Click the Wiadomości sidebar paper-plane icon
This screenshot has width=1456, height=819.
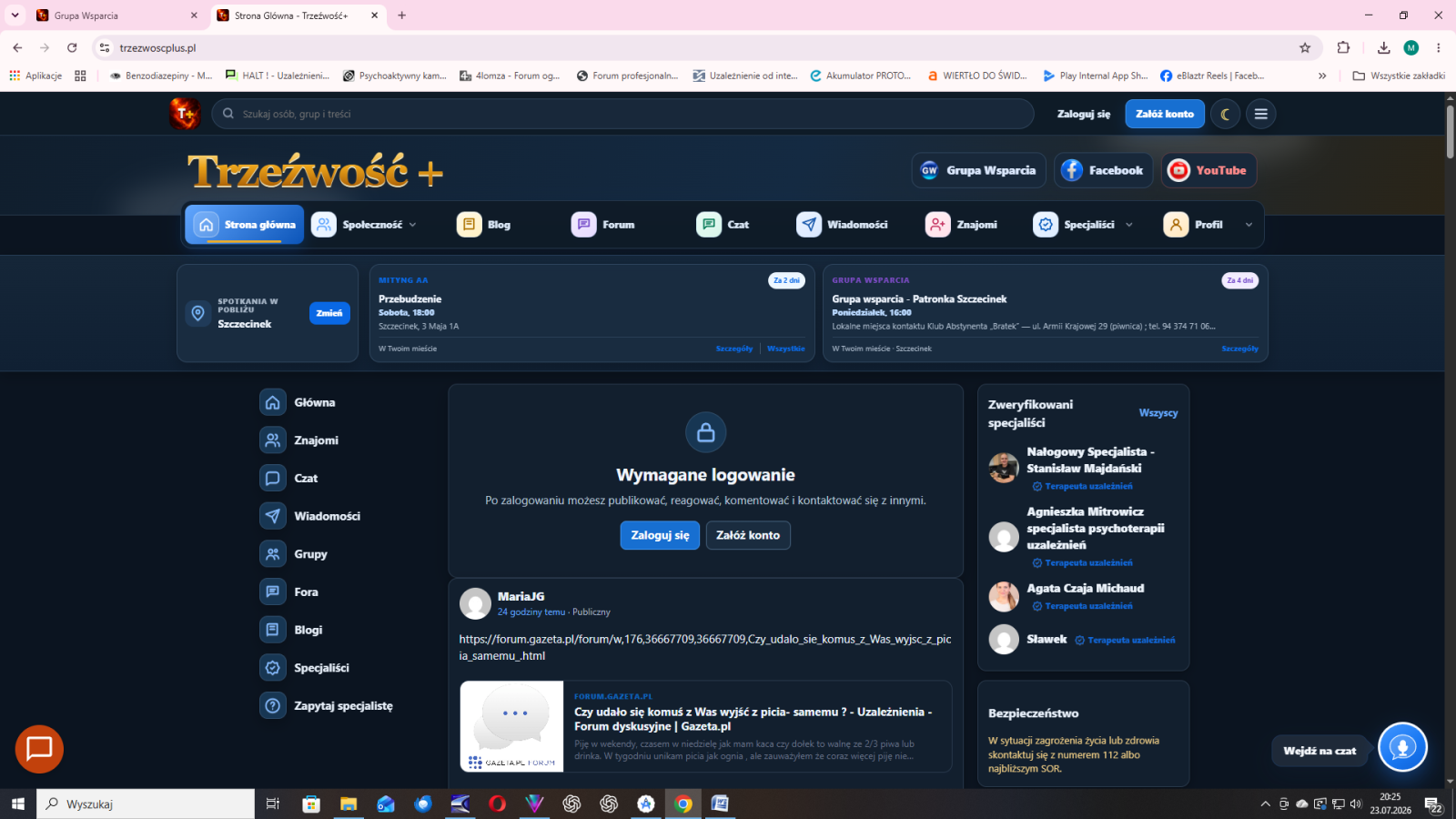coord(273,516)
